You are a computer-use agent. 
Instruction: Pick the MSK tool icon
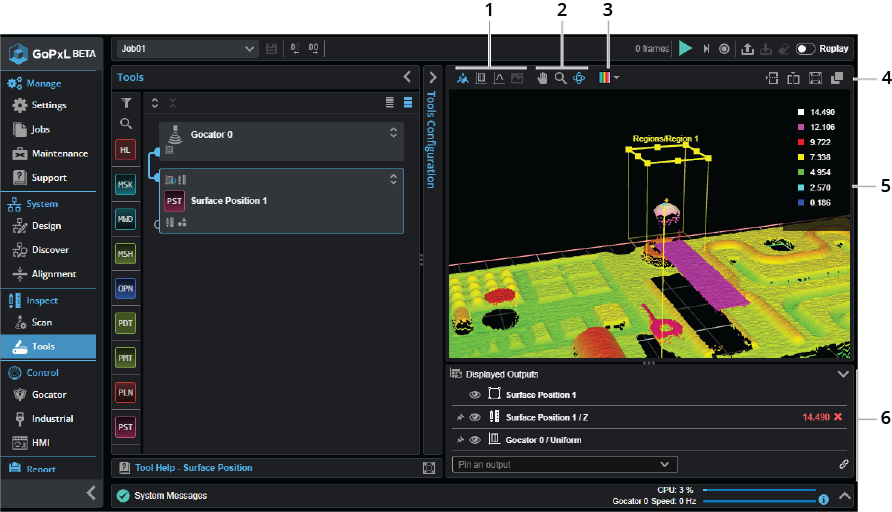[125, 185]
